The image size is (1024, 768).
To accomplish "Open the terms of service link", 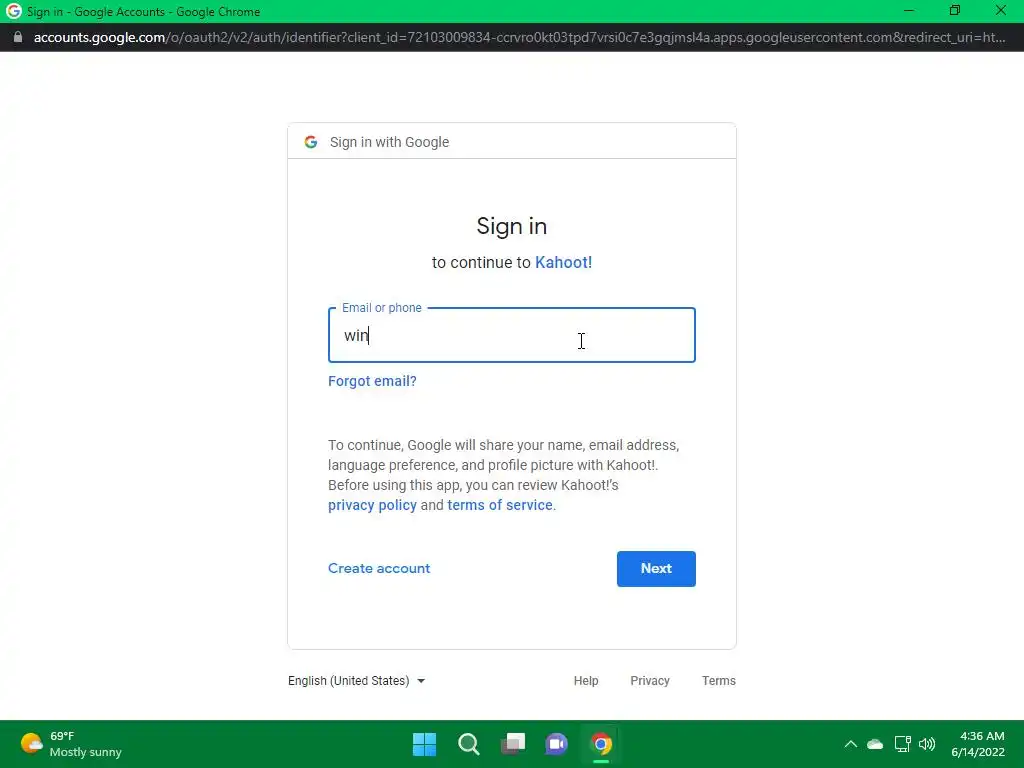I will coord(500,505).
